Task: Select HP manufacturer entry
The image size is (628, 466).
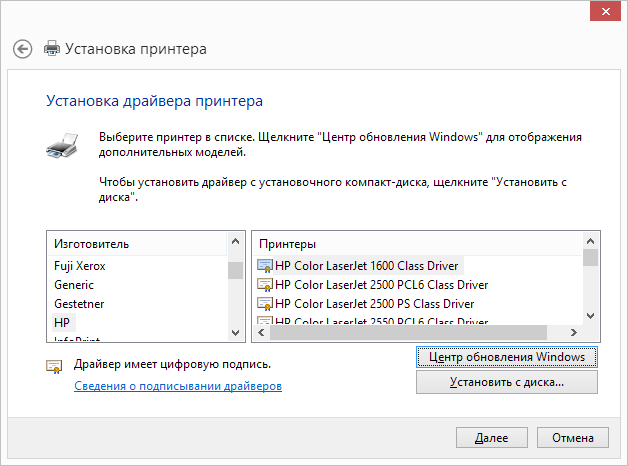Action: tap(62, 322)
